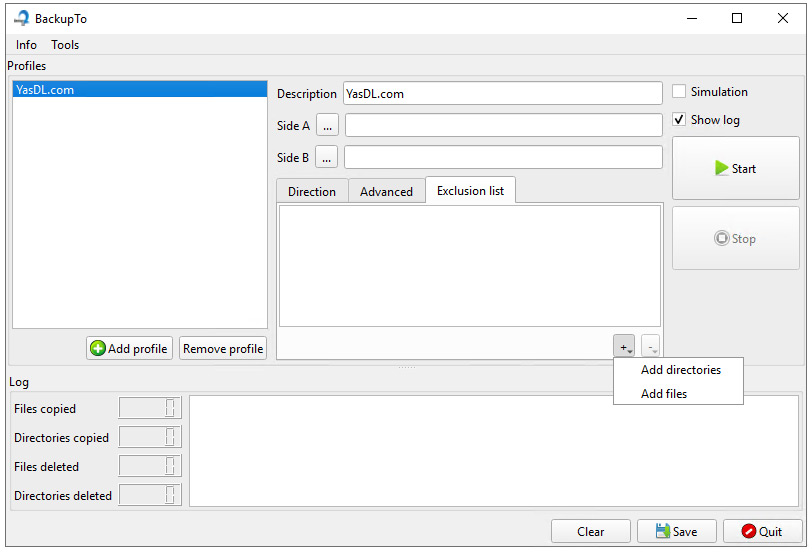Maximize the BackupTo window
The height and width of the screenshot is (554, 812).
point(737,19)
